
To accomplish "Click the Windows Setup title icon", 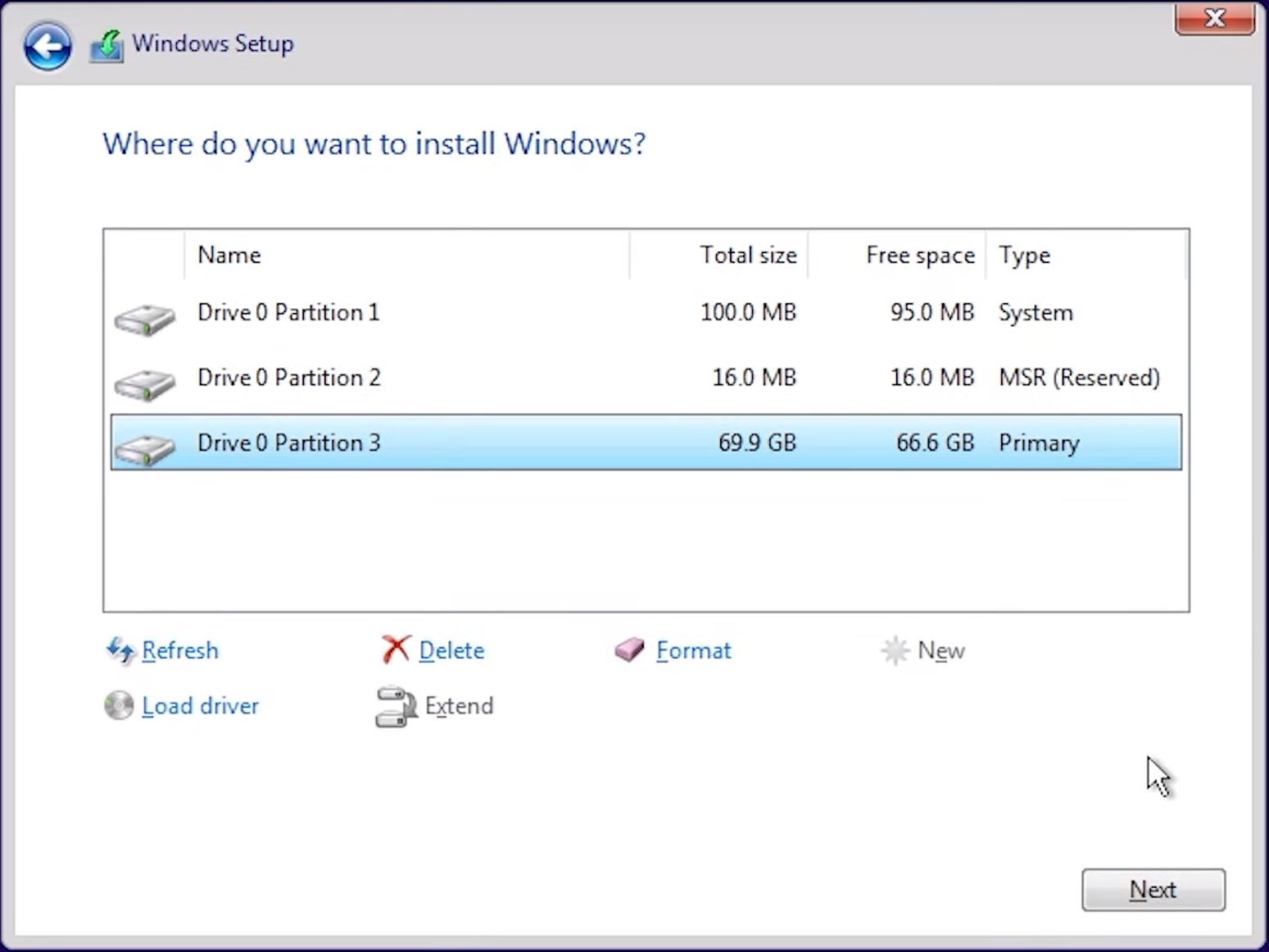I will coord(107,46).
